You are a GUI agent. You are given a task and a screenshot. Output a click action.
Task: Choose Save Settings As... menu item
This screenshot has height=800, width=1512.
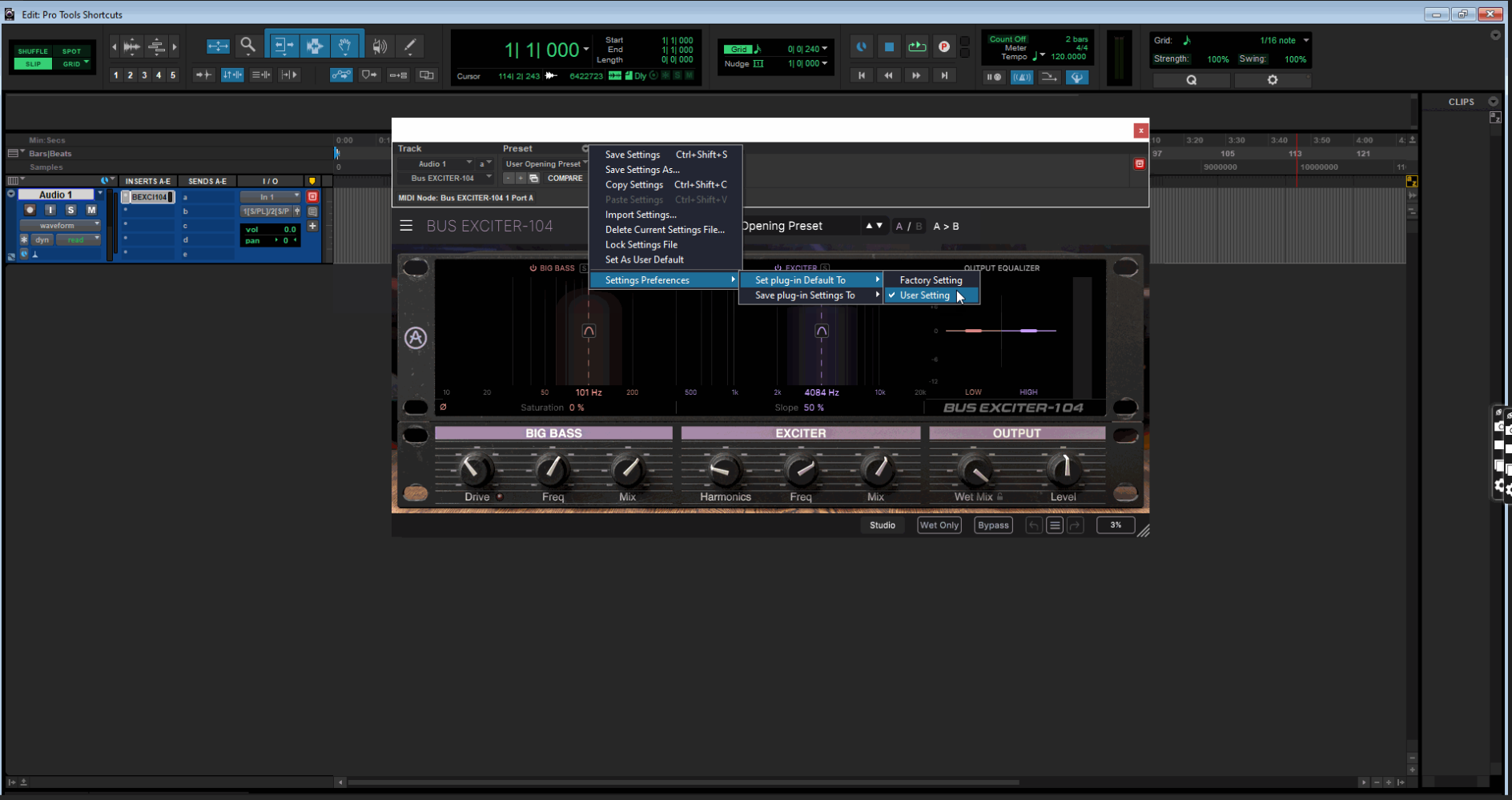point(642,170)
